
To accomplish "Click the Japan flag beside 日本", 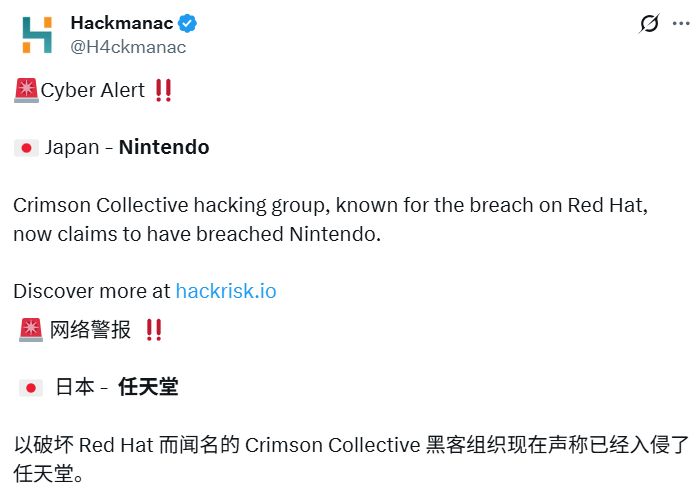I will point(30,387).
